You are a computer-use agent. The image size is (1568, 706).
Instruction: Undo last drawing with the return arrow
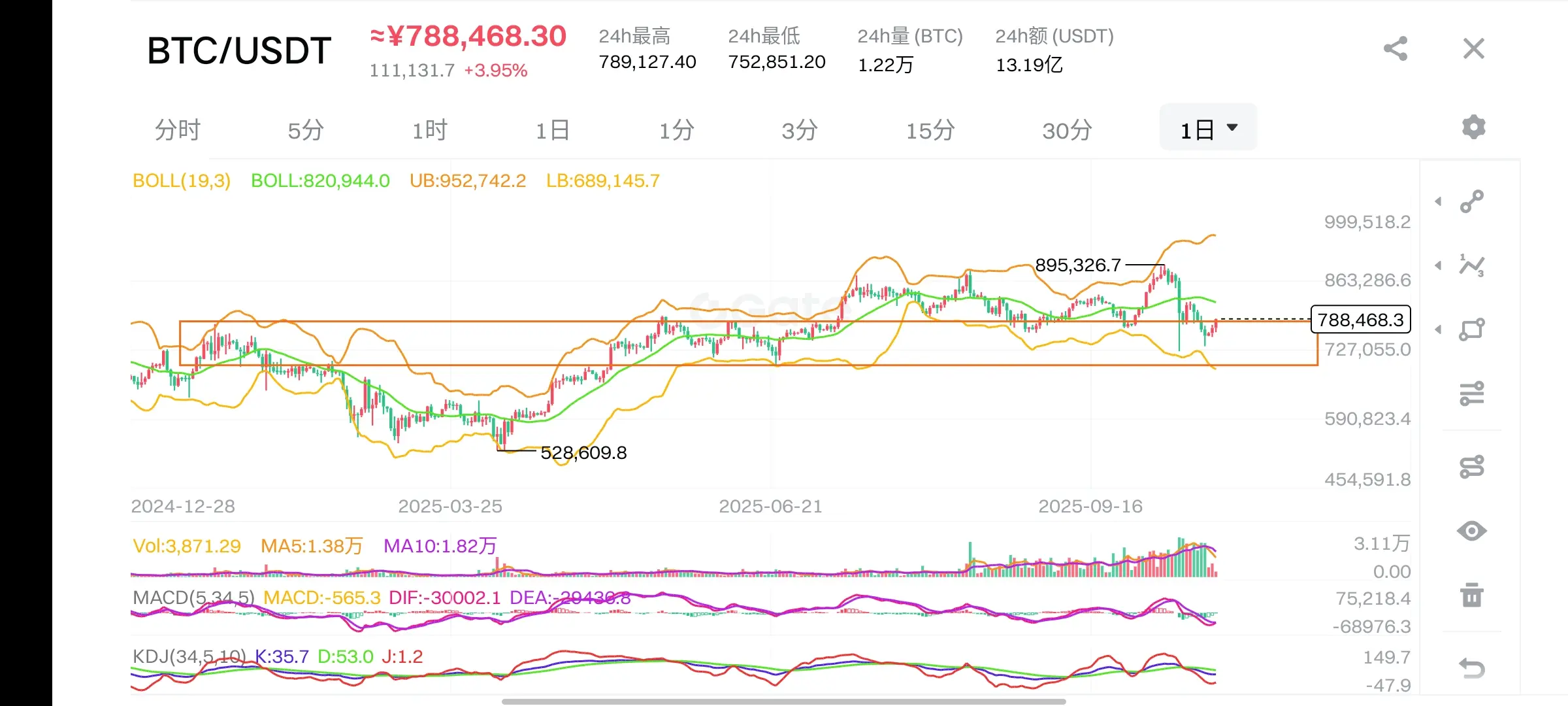(x=1472, y=668)
